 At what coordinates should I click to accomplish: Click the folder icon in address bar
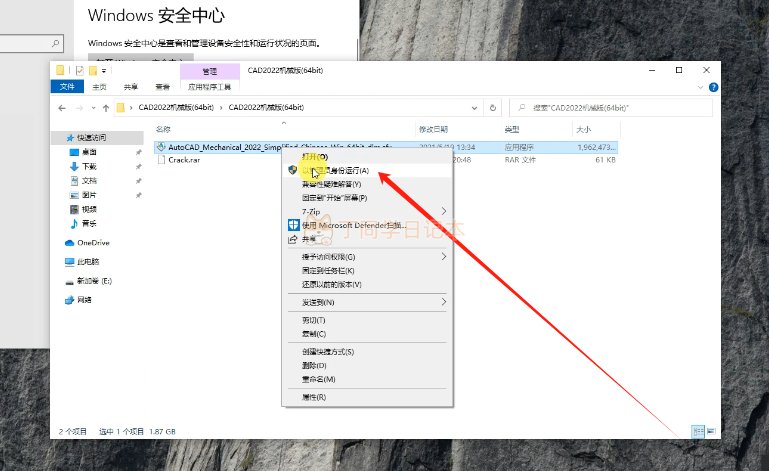(x=121, y=107)
